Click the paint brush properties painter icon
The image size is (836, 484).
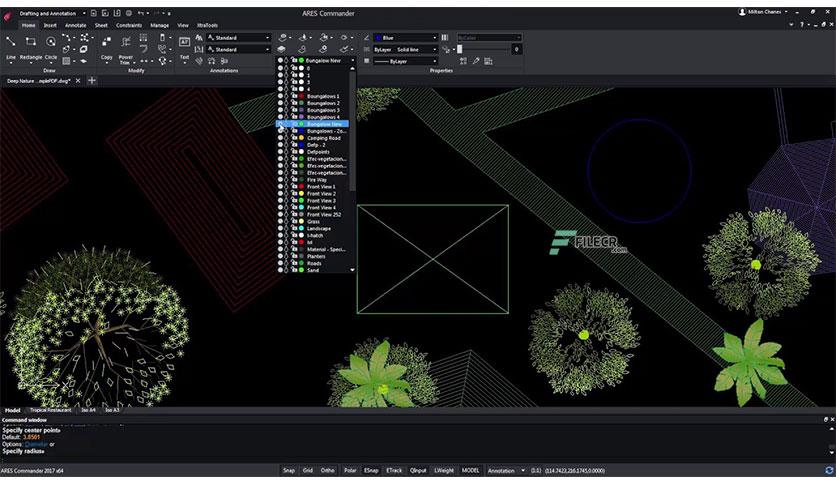(476, 61)
